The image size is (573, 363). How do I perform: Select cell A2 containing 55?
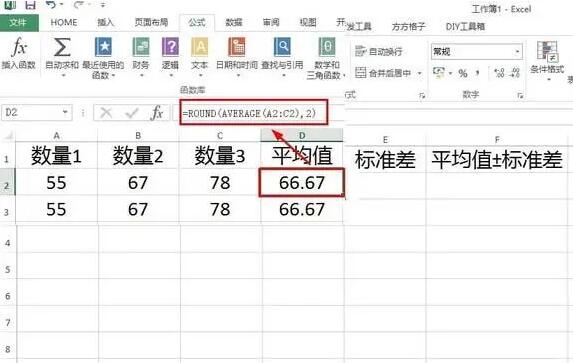(x=57, y=182)
